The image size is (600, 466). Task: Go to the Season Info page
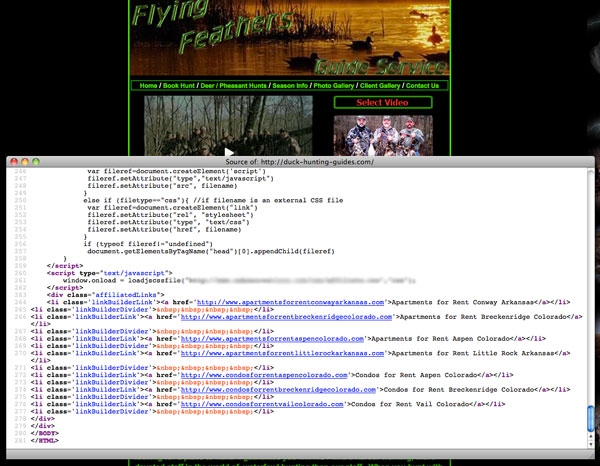(x=290, y=86)
